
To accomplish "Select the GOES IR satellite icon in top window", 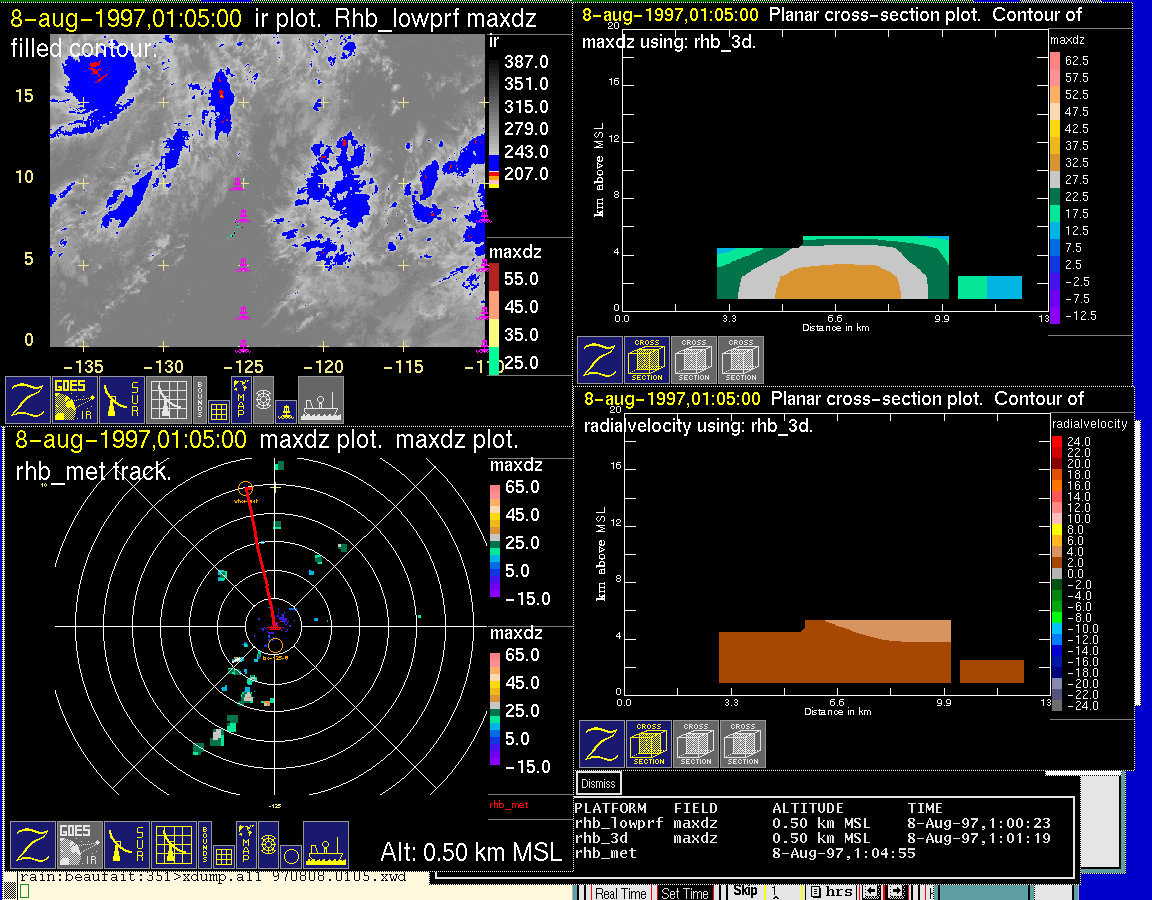I will (76, 400).
